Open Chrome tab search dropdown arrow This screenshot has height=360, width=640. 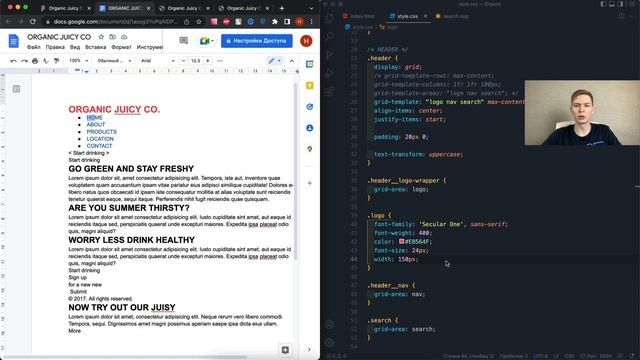[311, 8]
